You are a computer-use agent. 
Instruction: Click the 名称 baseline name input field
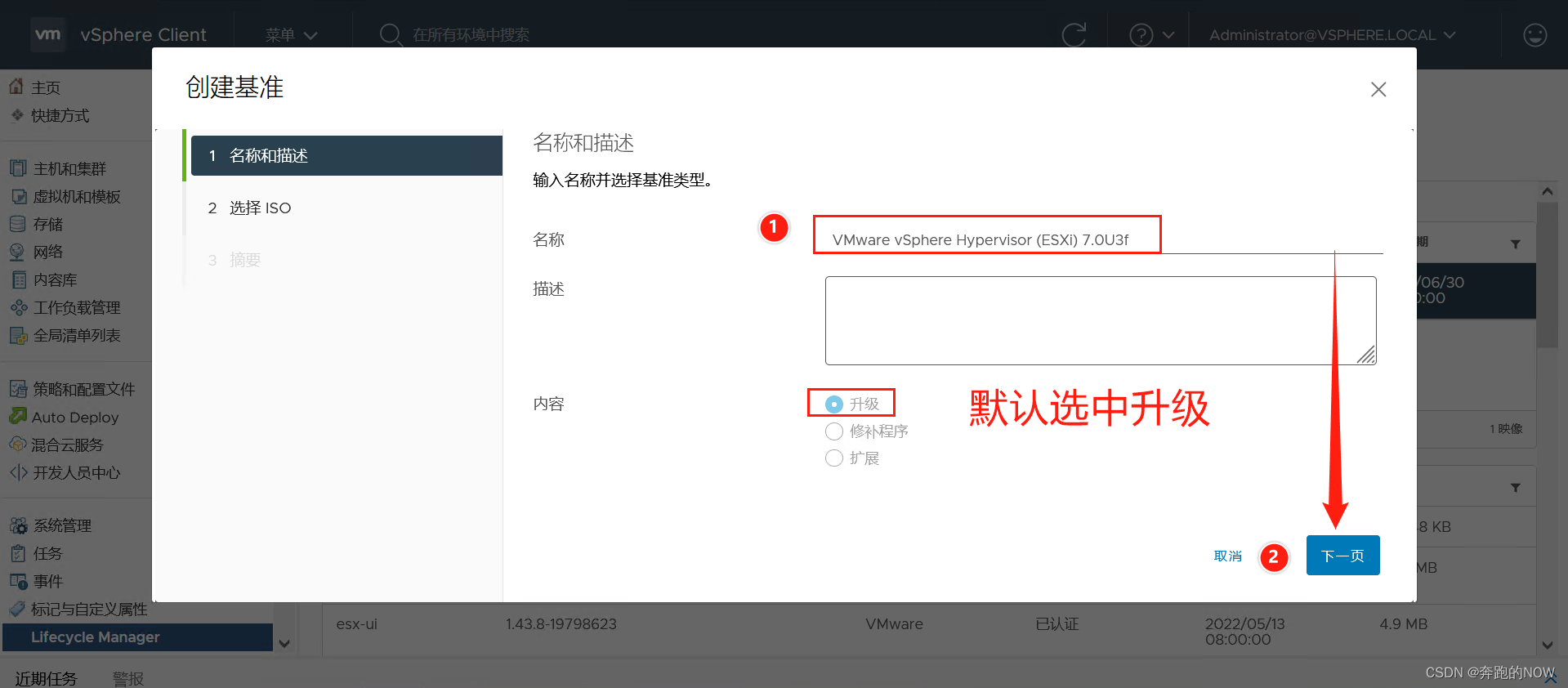click(1103, 239)
